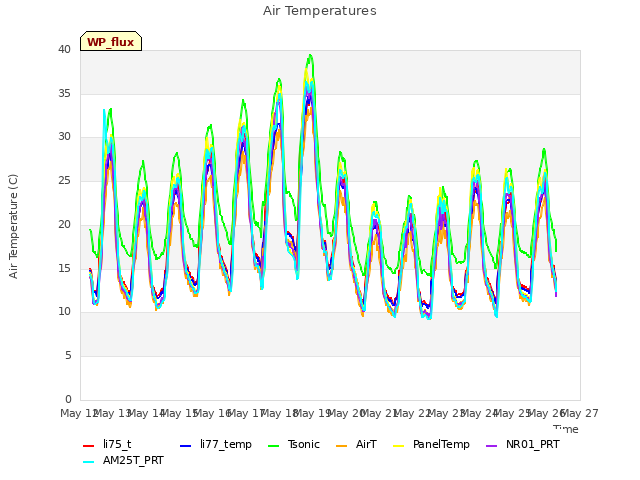Image resolution: width=640 pixels, height=480 pixels.
Task: Click the green Tsonic legend swatch
Action: click(x=274, y=446)
